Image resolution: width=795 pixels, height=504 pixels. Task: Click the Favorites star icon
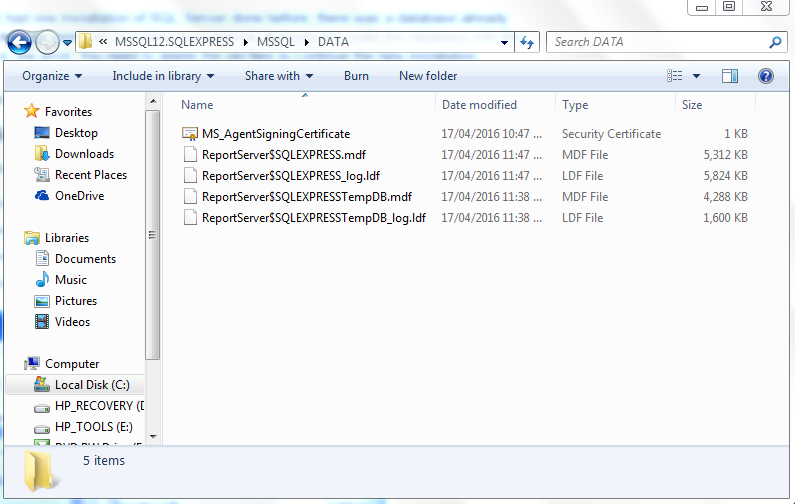click(31, 111)
